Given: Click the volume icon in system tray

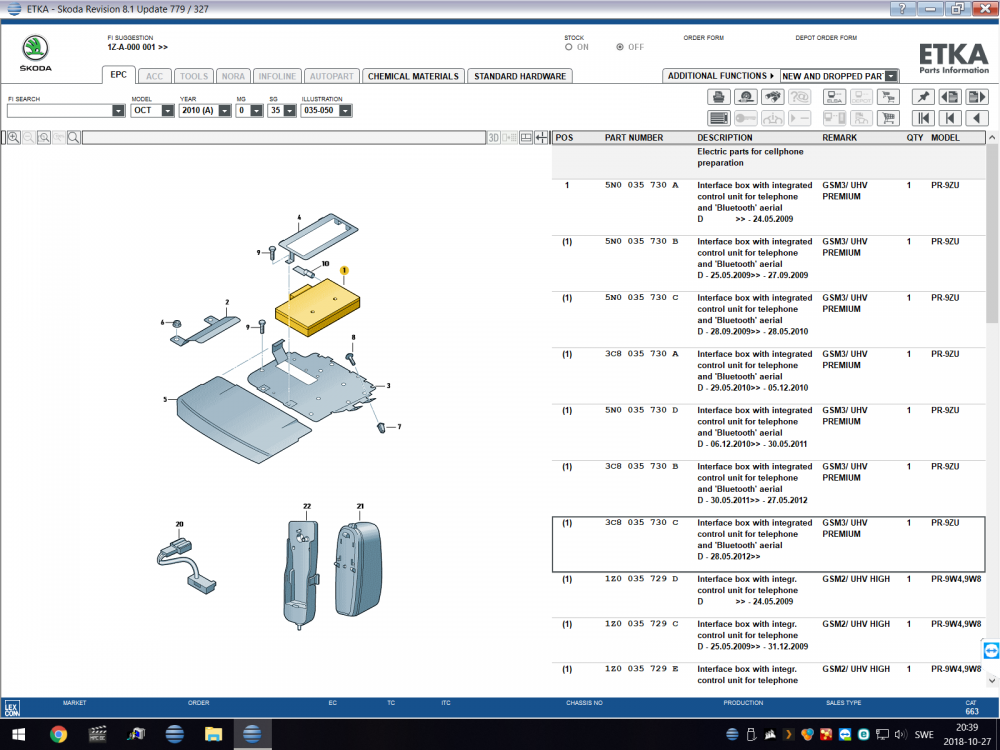Looking at the screenshot, I should point(901,735).
